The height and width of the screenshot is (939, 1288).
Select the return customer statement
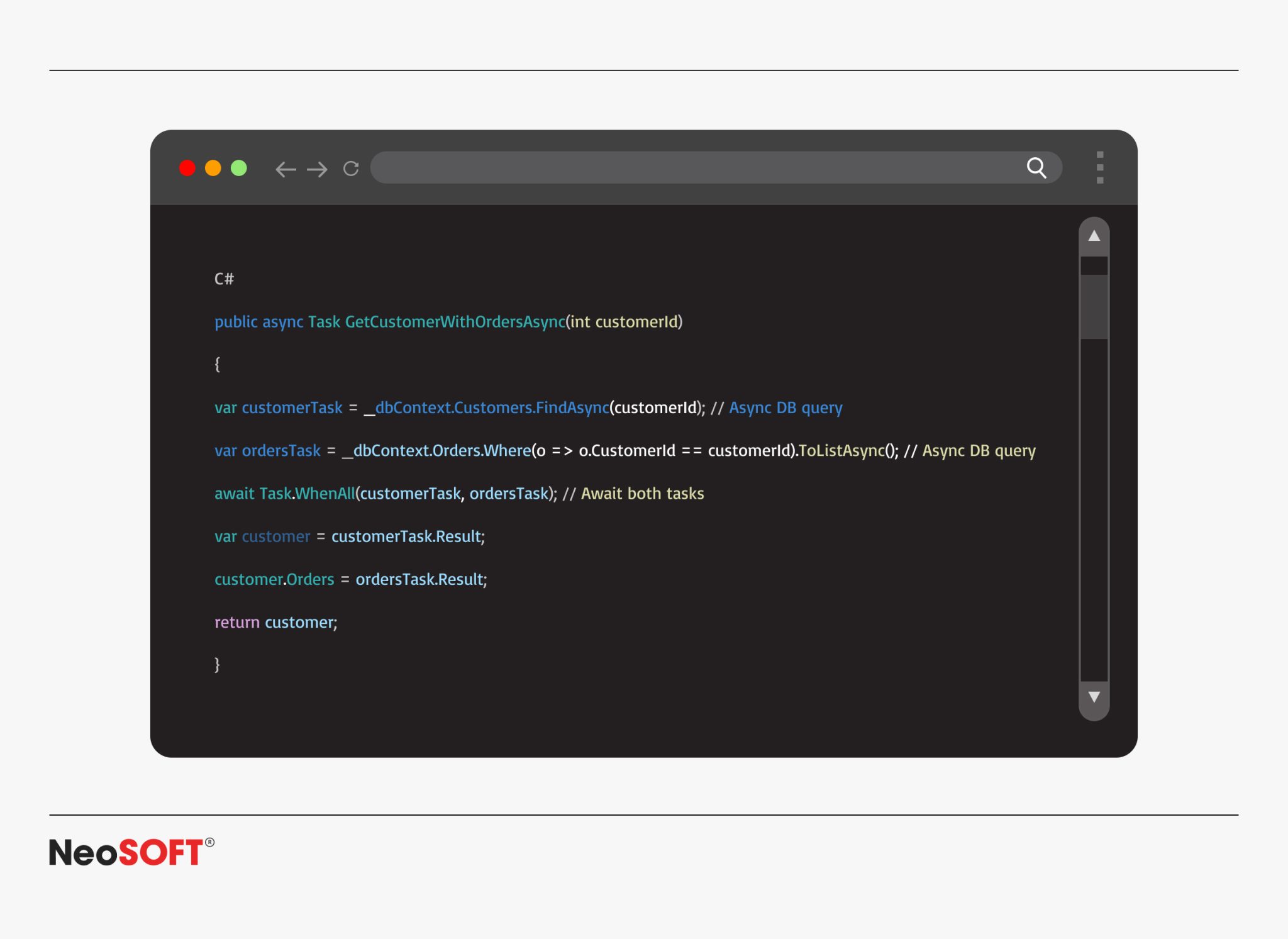(275, 622)
